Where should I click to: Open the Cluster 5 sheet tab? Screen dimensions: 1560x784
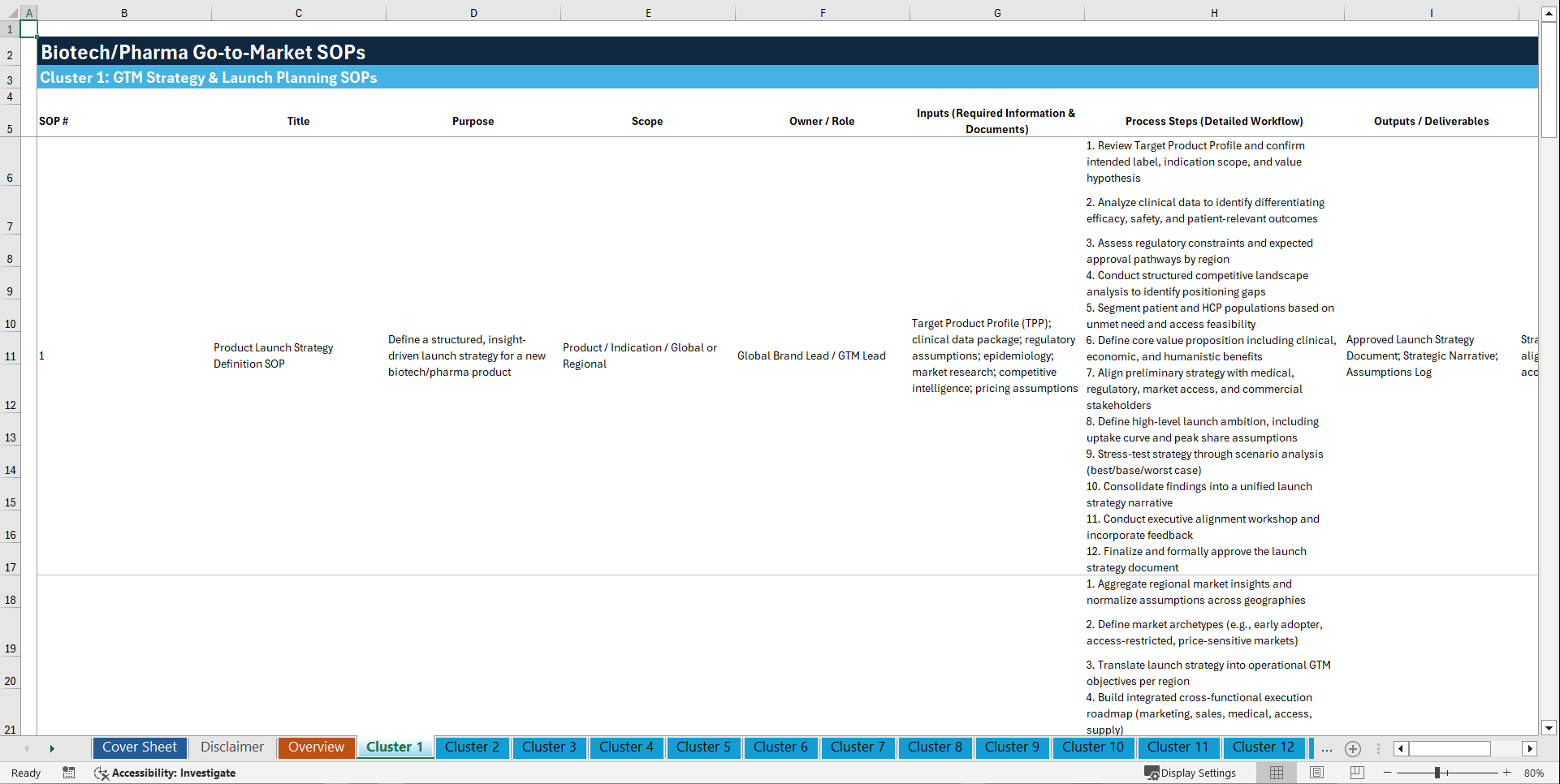pos(703,747)
